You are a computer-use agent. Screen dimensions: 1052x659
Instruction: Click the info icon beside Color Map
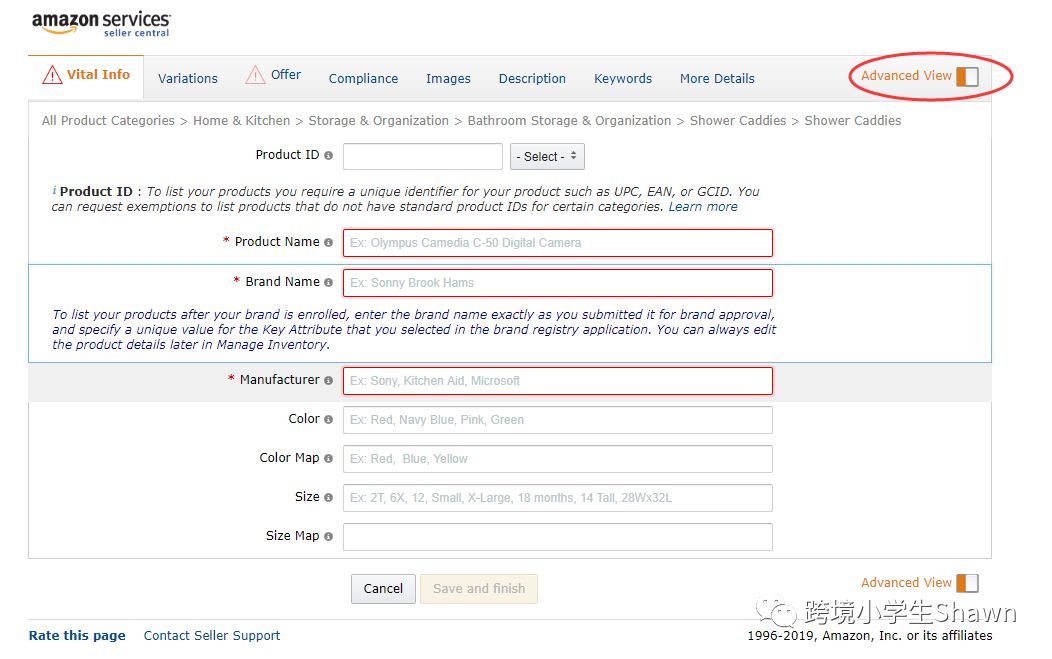pyautogui.click(x=328, y=458)
